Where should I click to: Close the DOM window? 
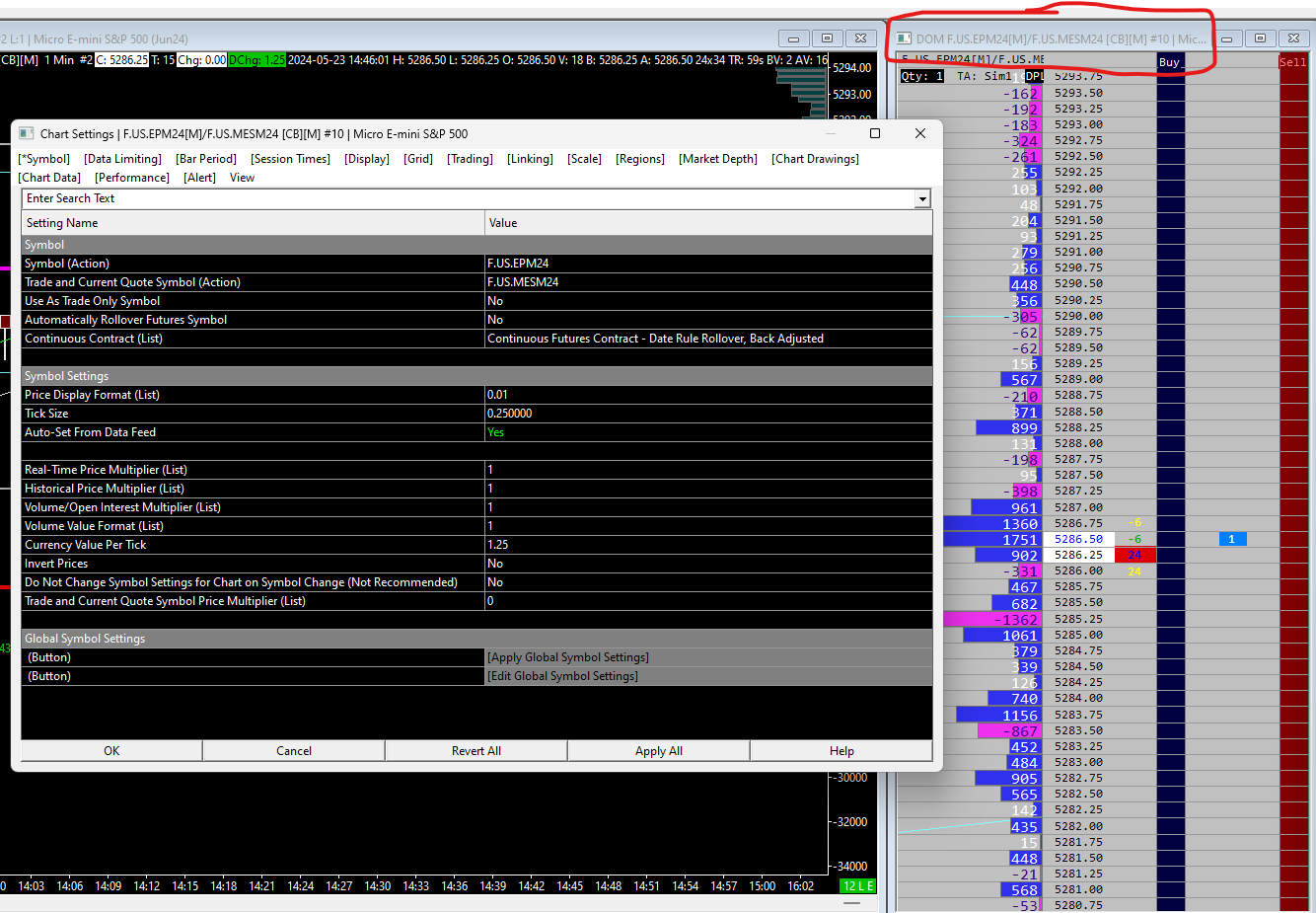click(x=1295, y=38)
